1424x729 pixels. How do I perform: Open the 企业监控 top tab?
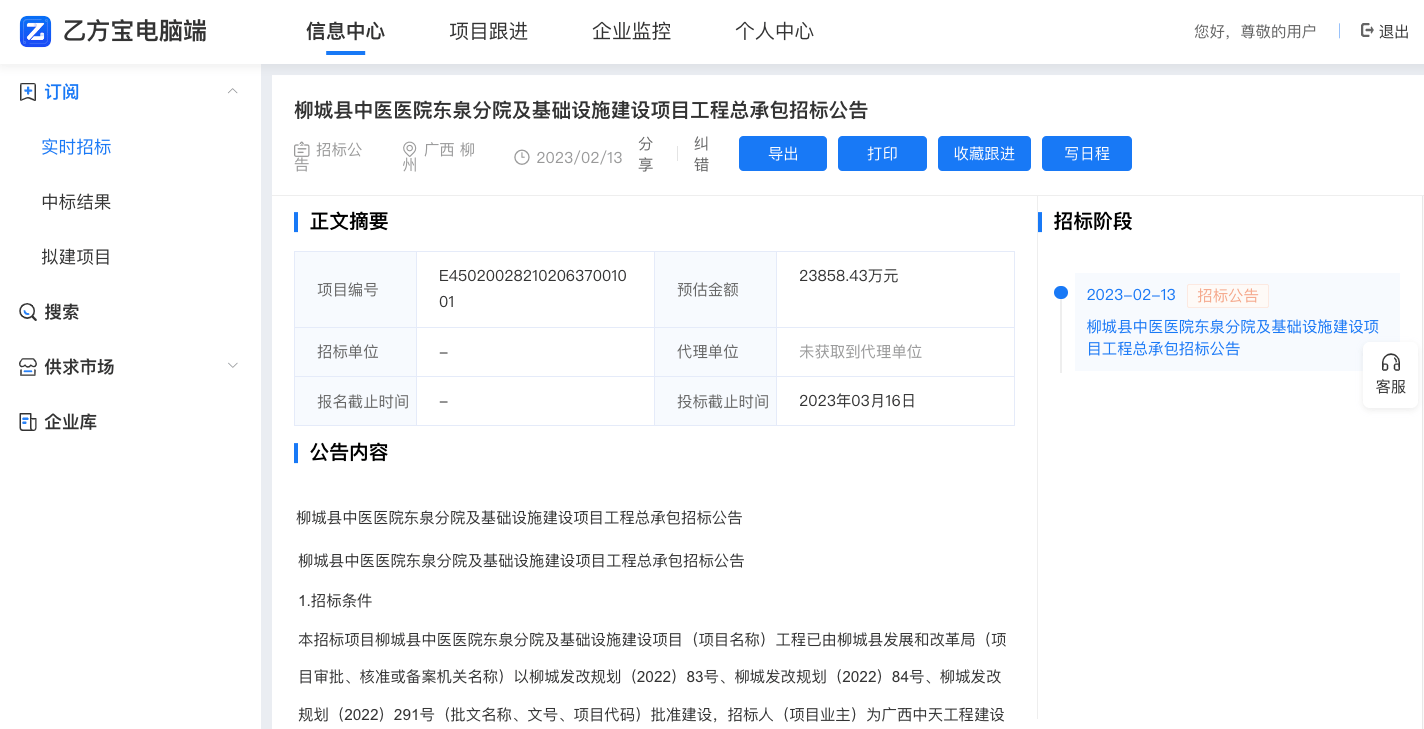[631, 31]
